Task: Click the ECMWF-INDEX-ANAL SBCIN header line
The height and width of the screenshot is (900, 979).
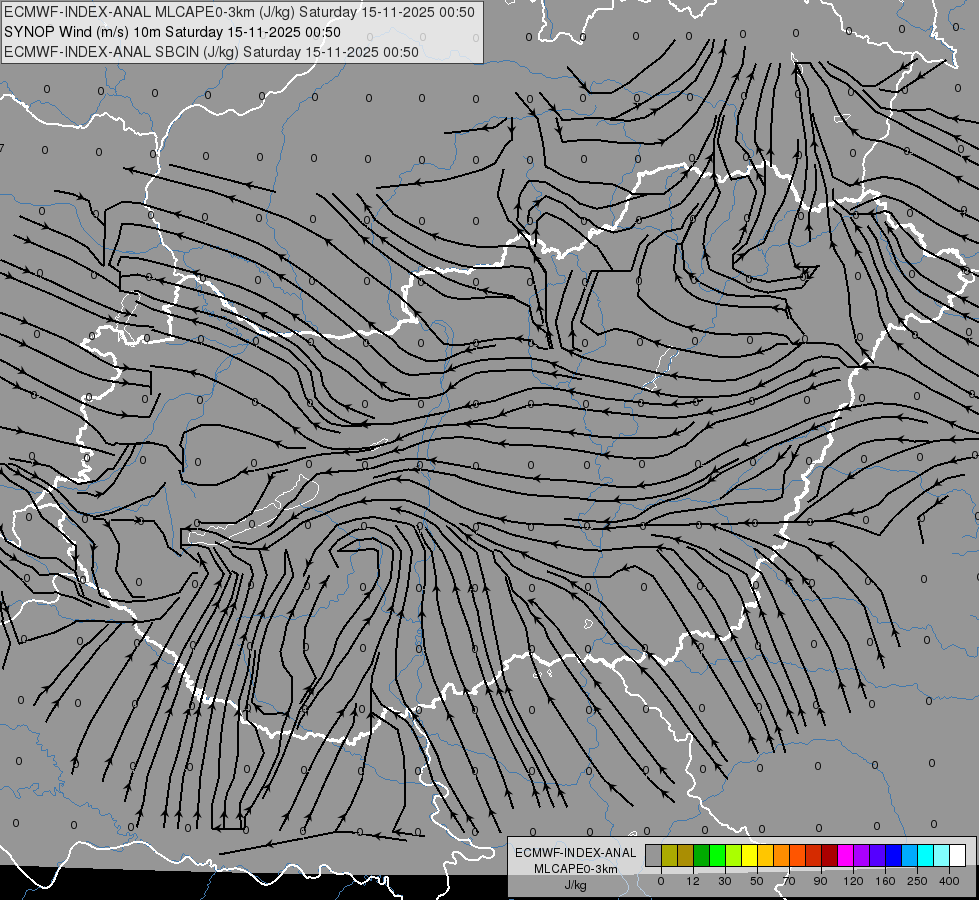Action: [211, 52]
